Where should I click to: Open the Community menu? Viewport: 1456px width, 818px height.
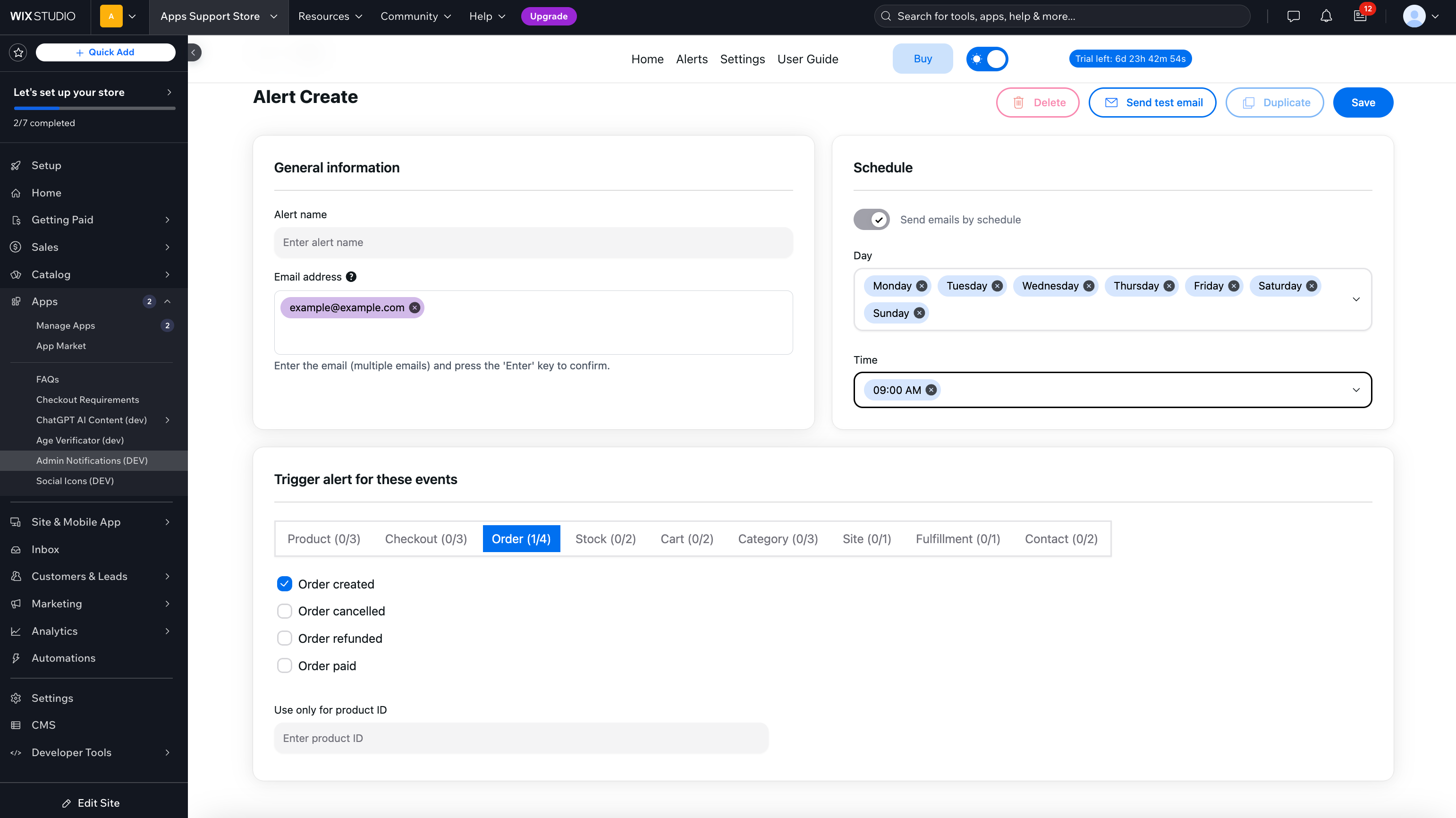(x=415, y=17)
